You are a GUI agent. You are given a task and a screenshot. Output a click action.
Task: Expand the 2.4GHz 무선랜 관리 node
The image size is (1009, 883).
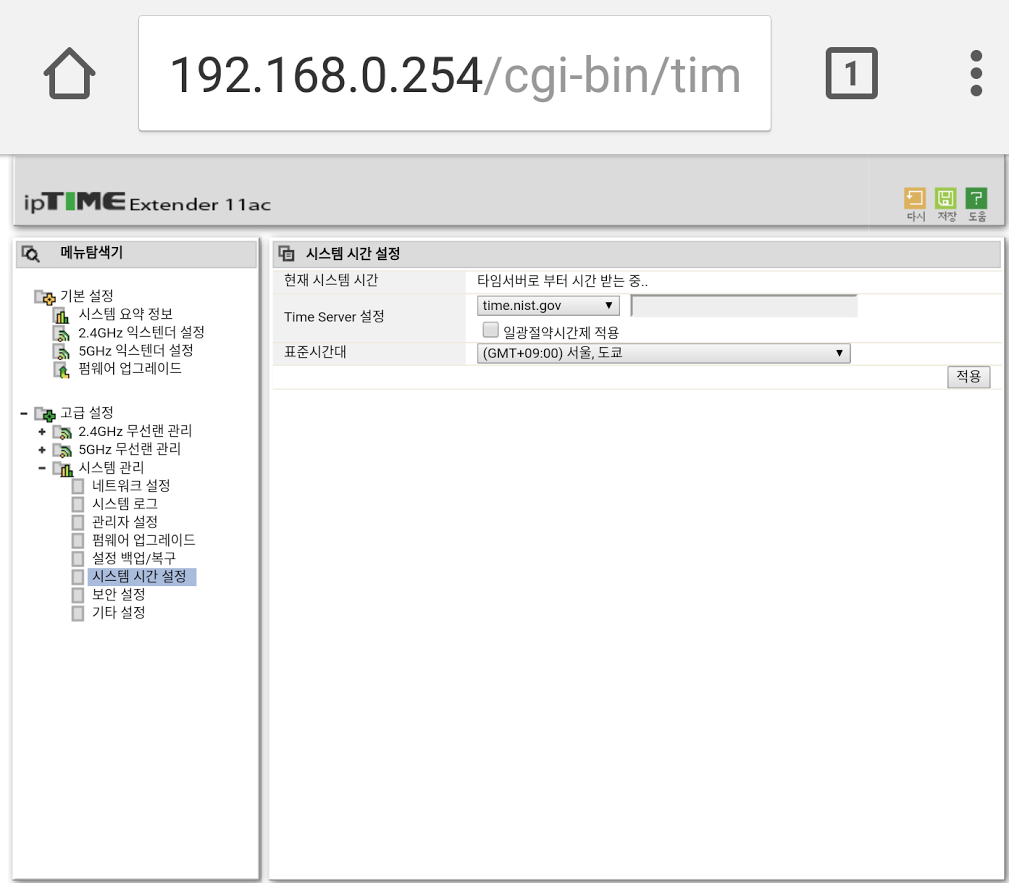click(42, 432)
